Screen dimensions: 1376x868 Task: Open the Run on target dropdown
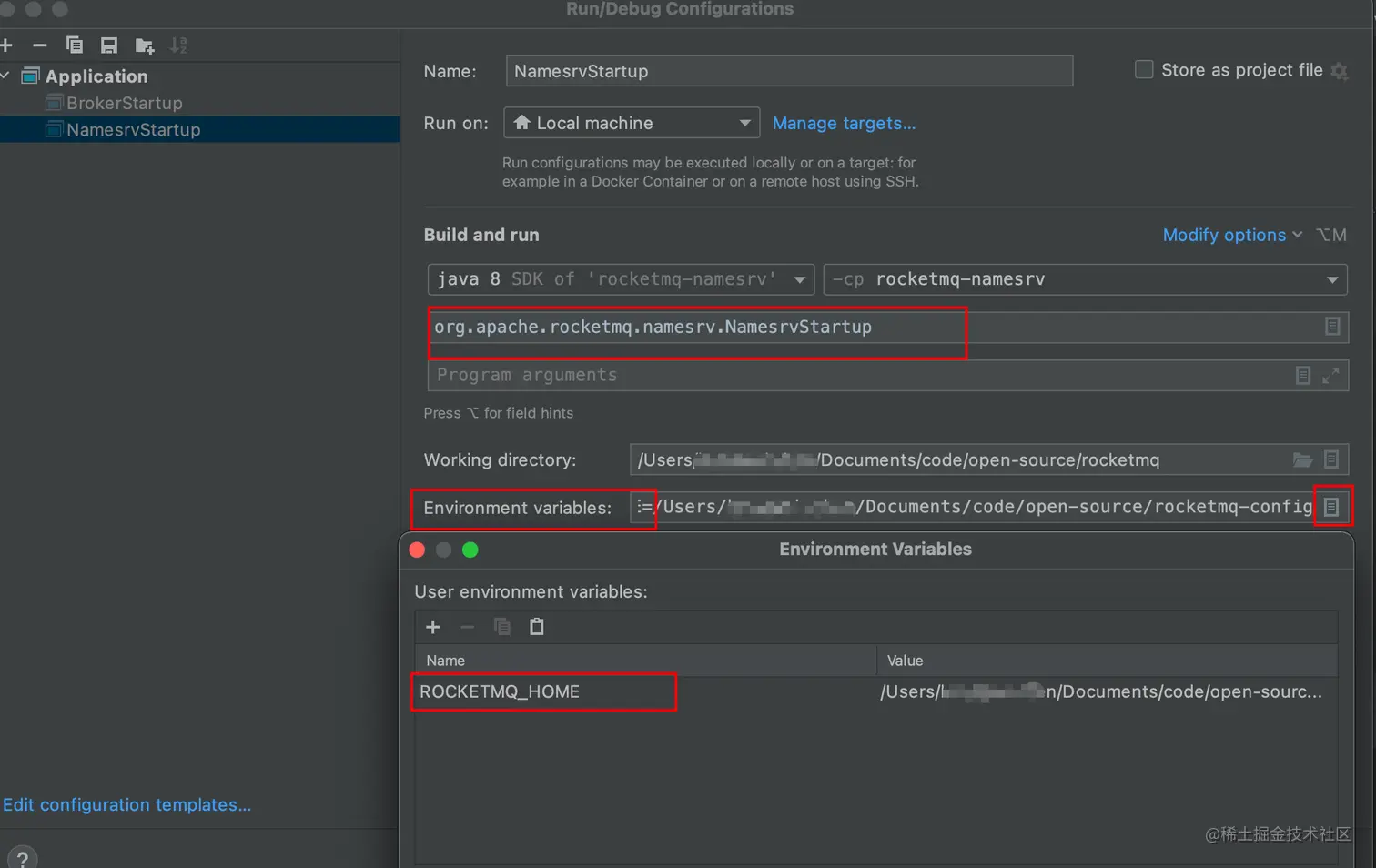632,123
